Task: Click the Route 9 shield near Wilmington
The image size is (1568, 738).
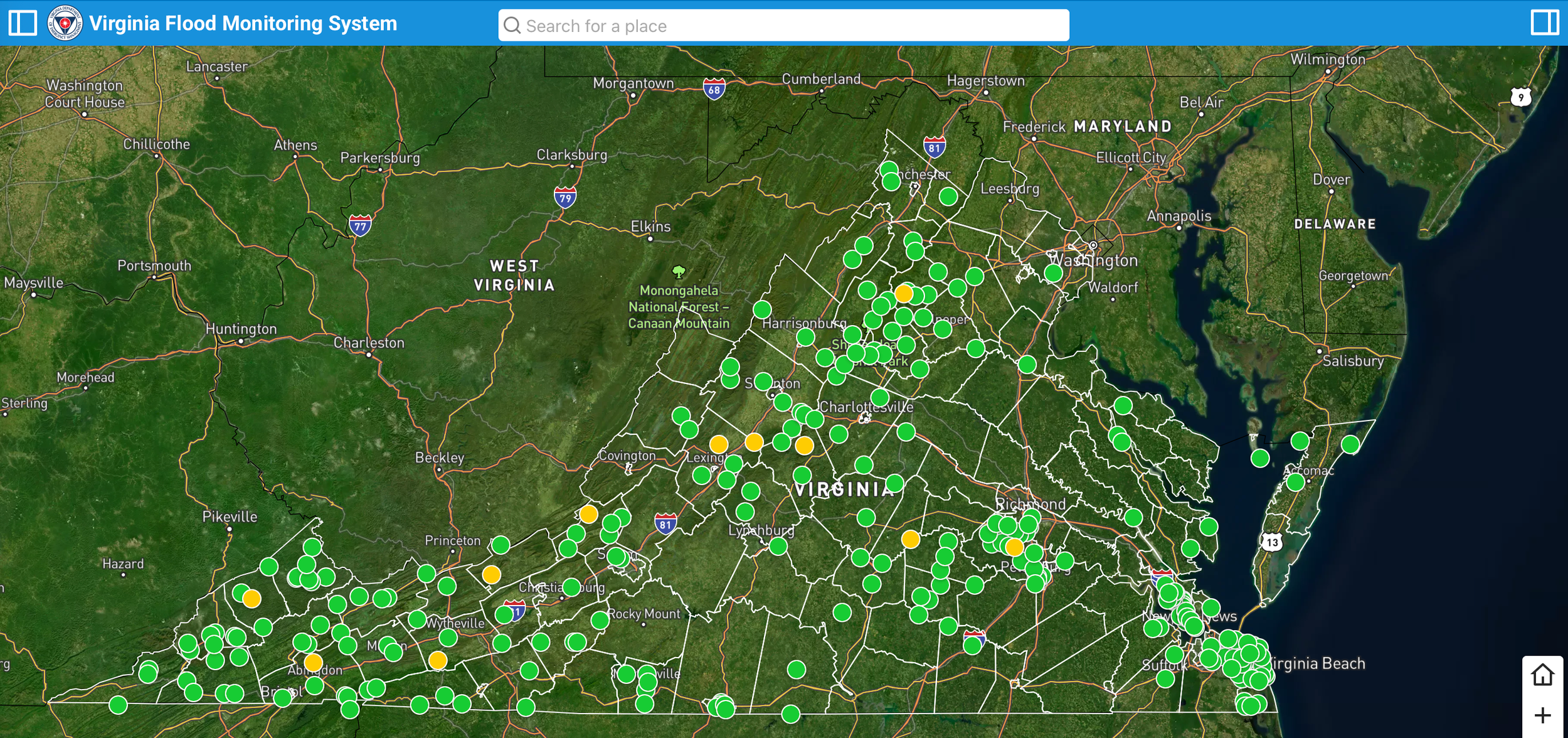Action: 1521,97
